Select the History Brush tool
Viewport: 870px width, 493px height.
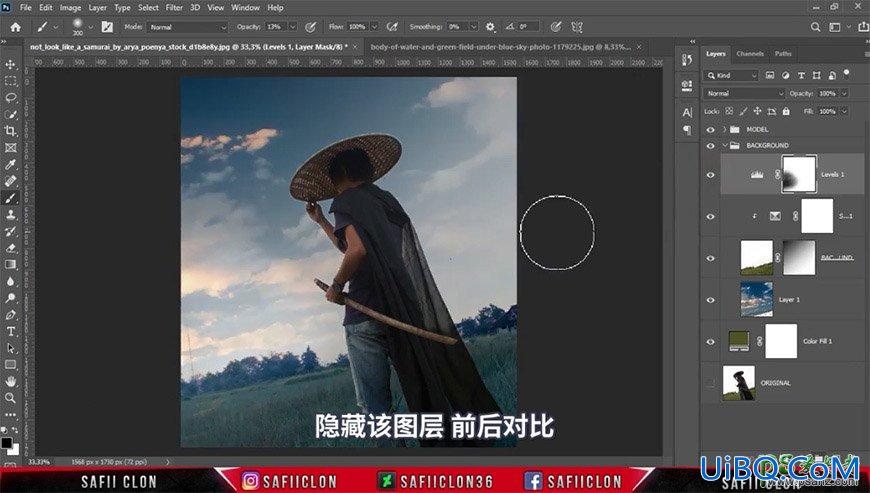pos(11,231)
